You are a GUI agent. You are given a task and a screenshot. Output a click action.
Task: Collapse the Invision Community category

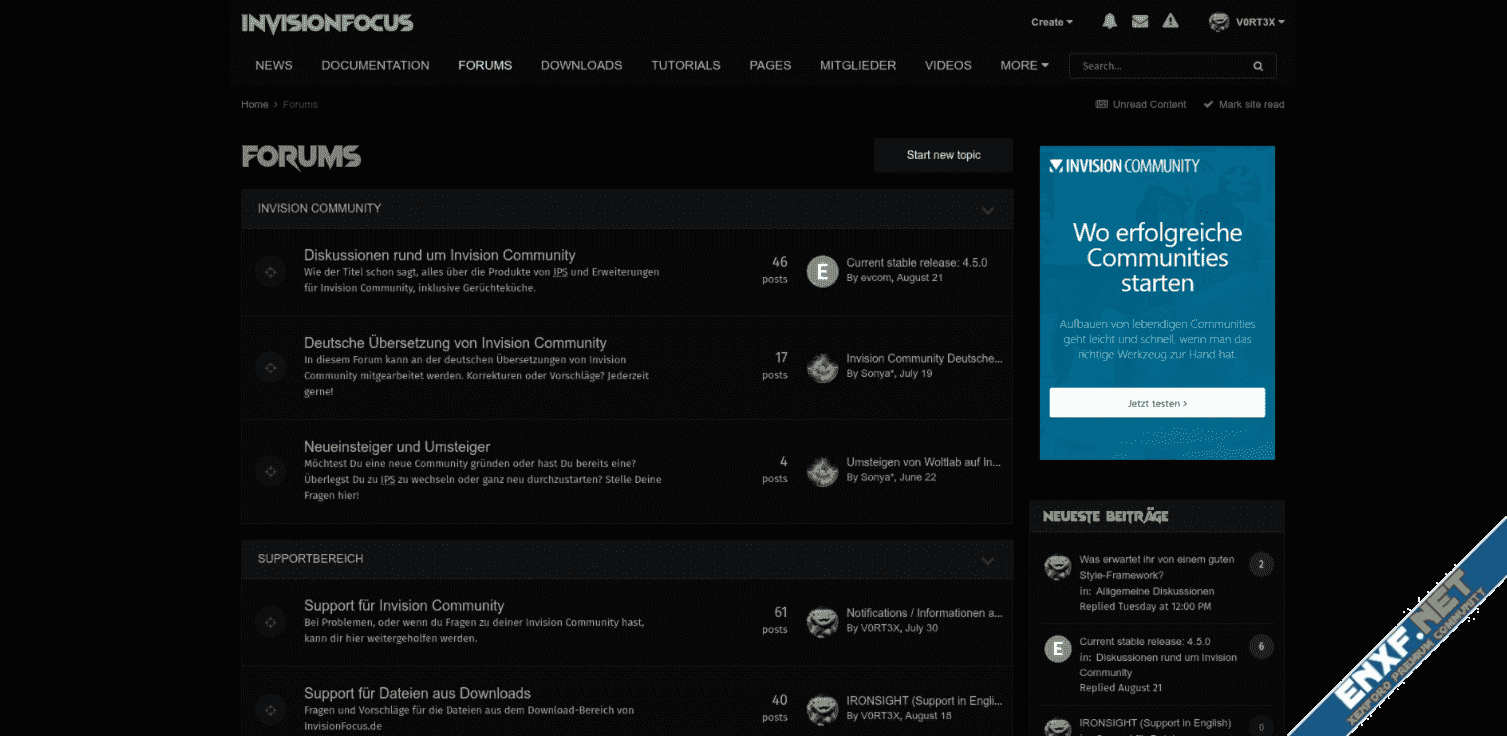coord(987,210)
